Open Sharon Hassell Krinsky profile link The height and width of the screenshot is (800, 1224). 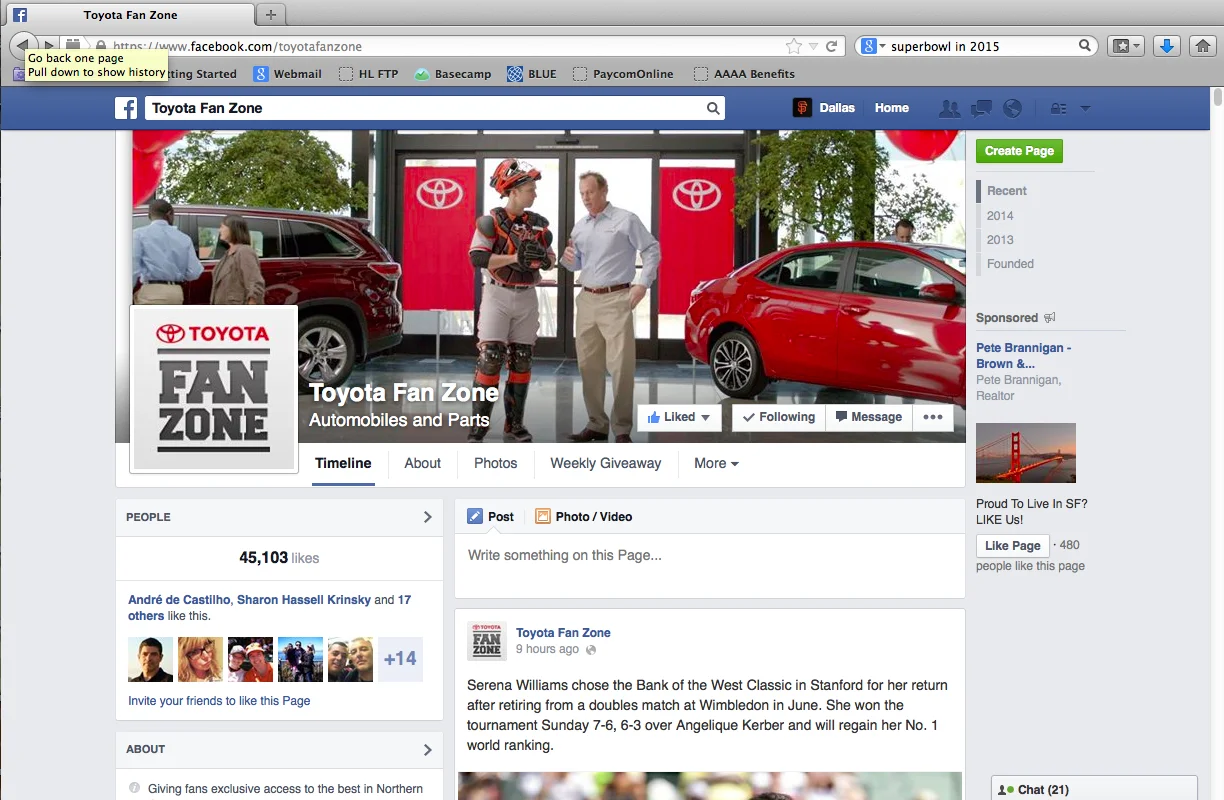pyautogui.click(x=304, y=600)
